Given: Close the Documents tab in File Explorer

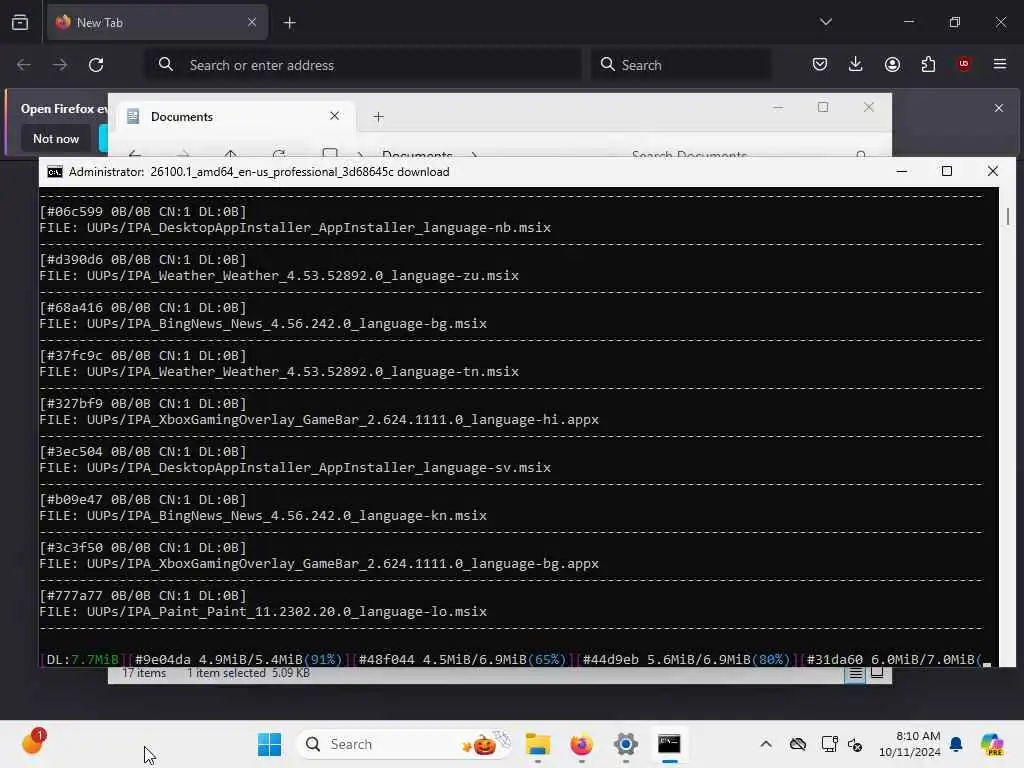Looking at the screenshot, I should pos(334,116).
